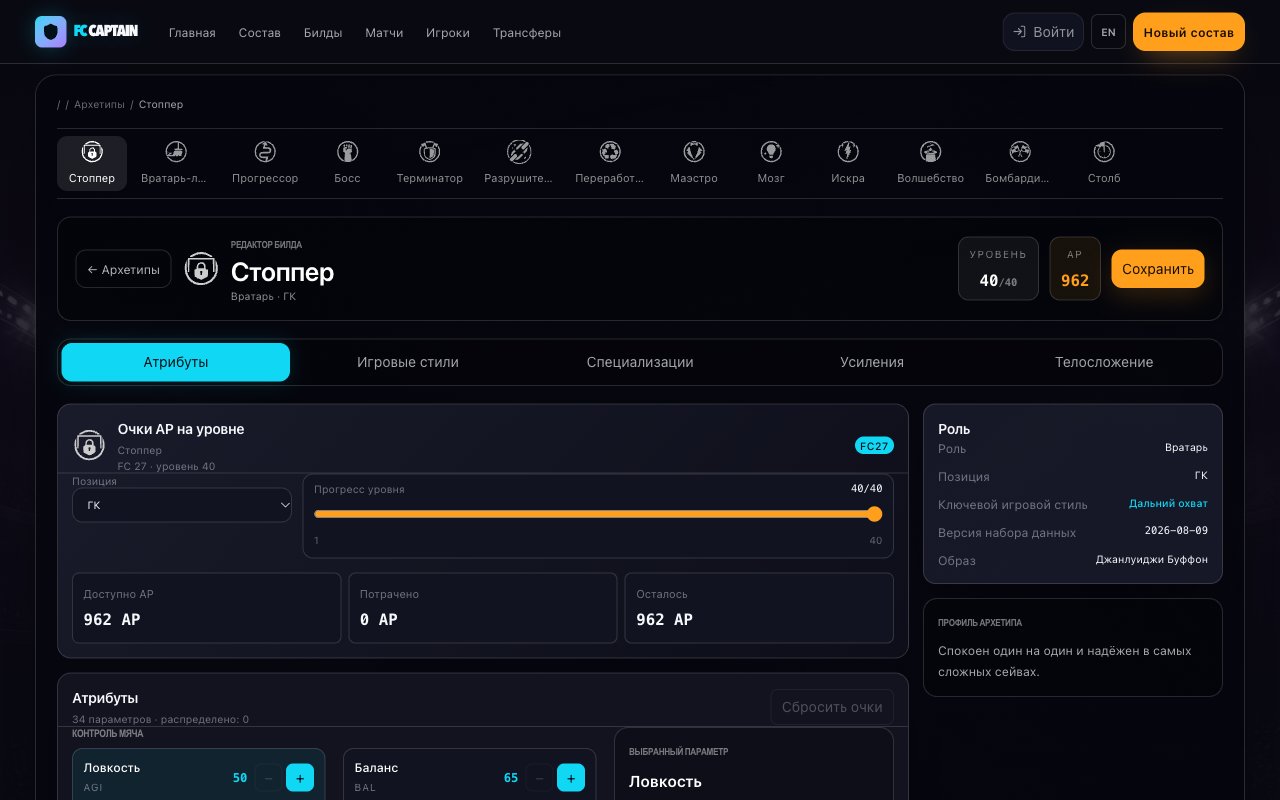Click the Архетипы breadcrumb link
Viewport: 1280px width, 800px height.
pos(99,105)
